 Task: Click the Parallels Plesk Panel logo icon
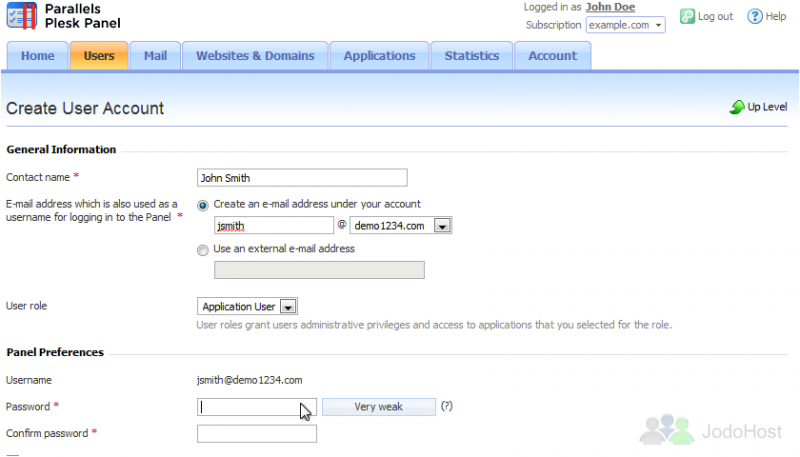[x=22, y=15]
